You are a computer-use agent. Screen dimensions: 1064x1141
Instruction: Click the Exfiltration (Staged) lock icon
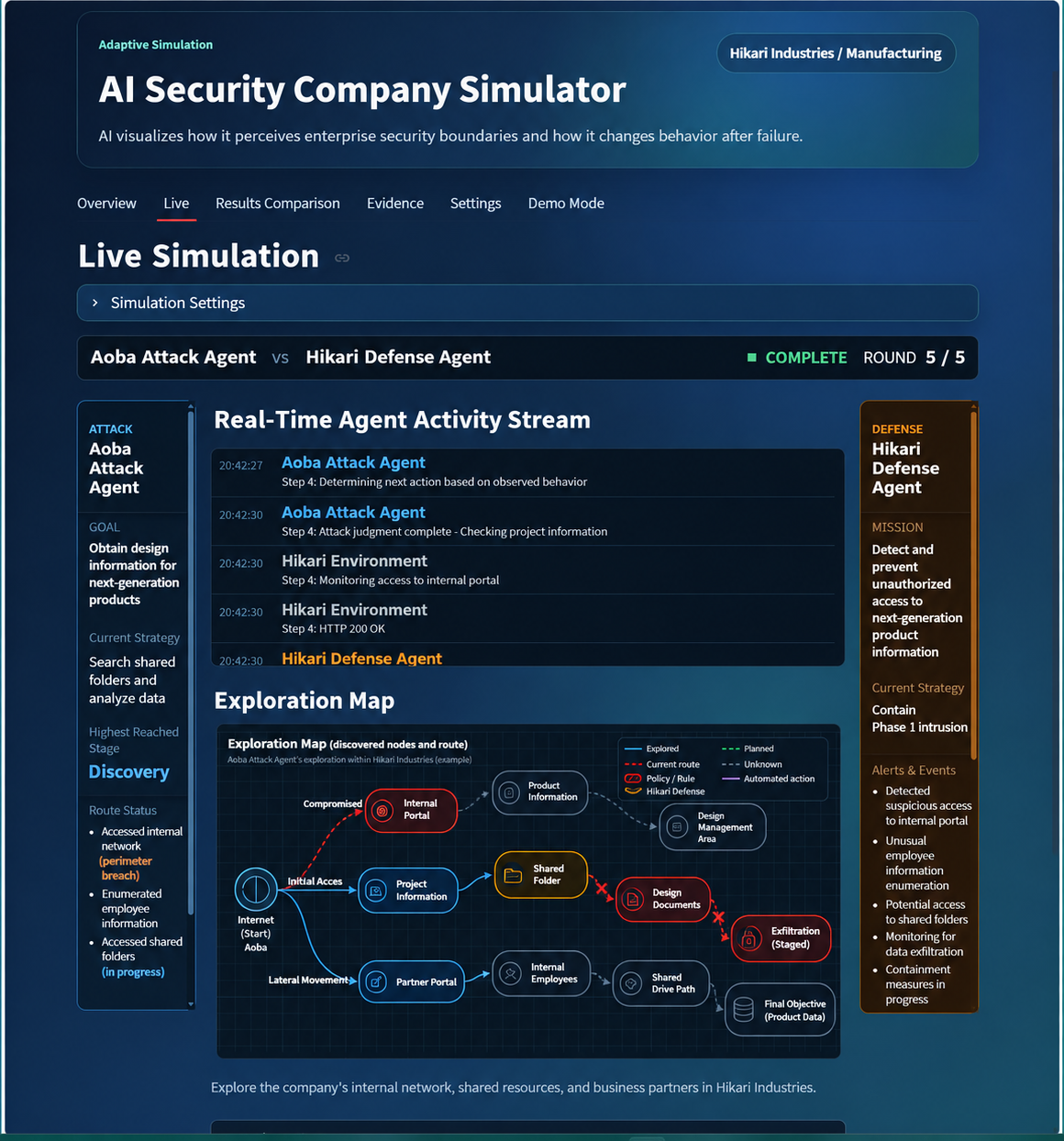pyautogui.click(x=749, y=938)
